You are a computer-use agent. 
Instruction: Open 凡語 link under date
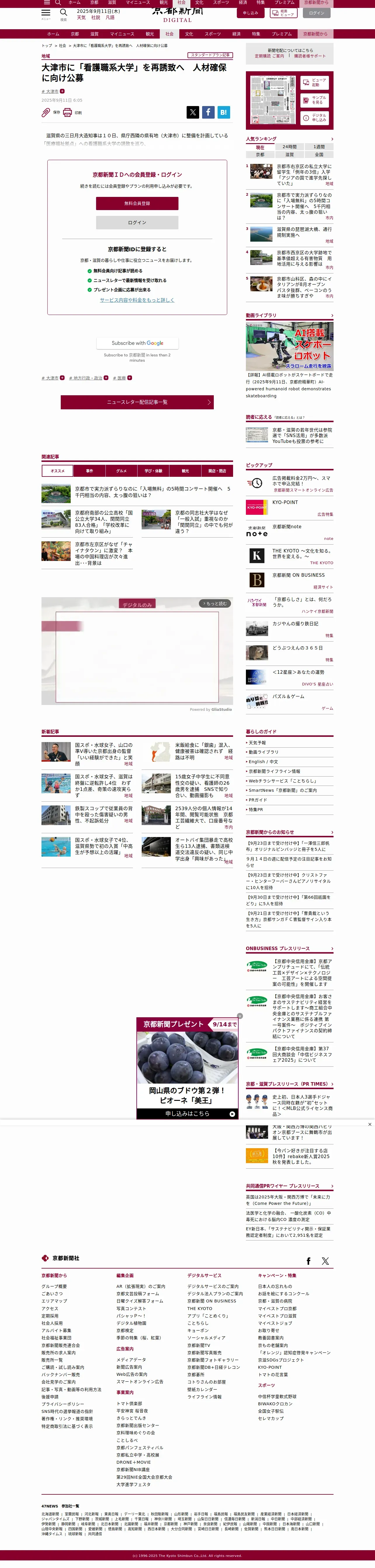coord(110,18)
